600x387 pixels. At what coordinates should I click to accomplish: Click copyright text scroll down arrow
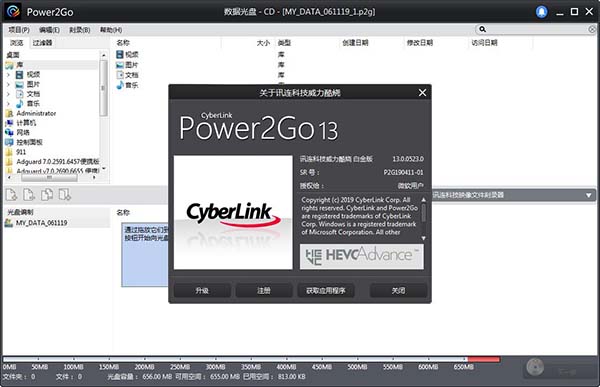(x=423, y=238)
